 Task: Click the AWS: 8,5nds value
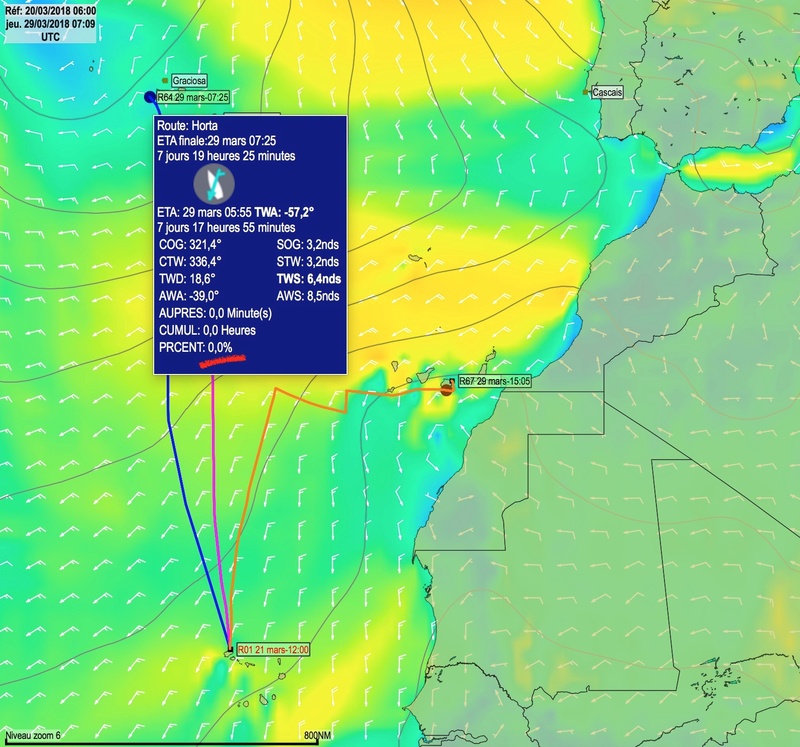[308, 296]
